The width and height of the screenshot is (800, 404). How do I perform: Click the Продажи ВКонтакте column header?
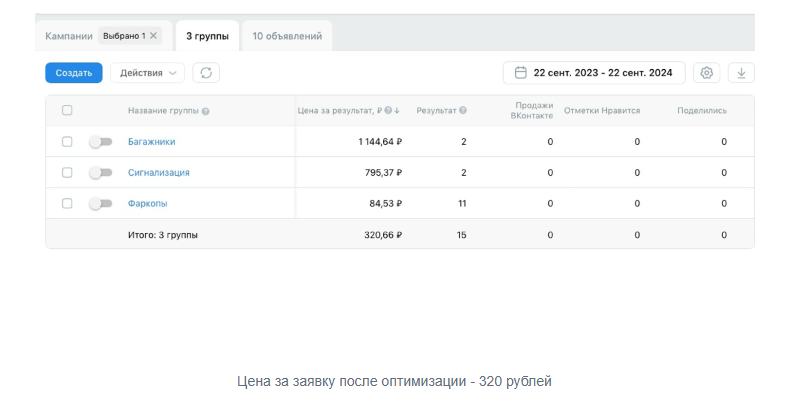tap(532, 110)
